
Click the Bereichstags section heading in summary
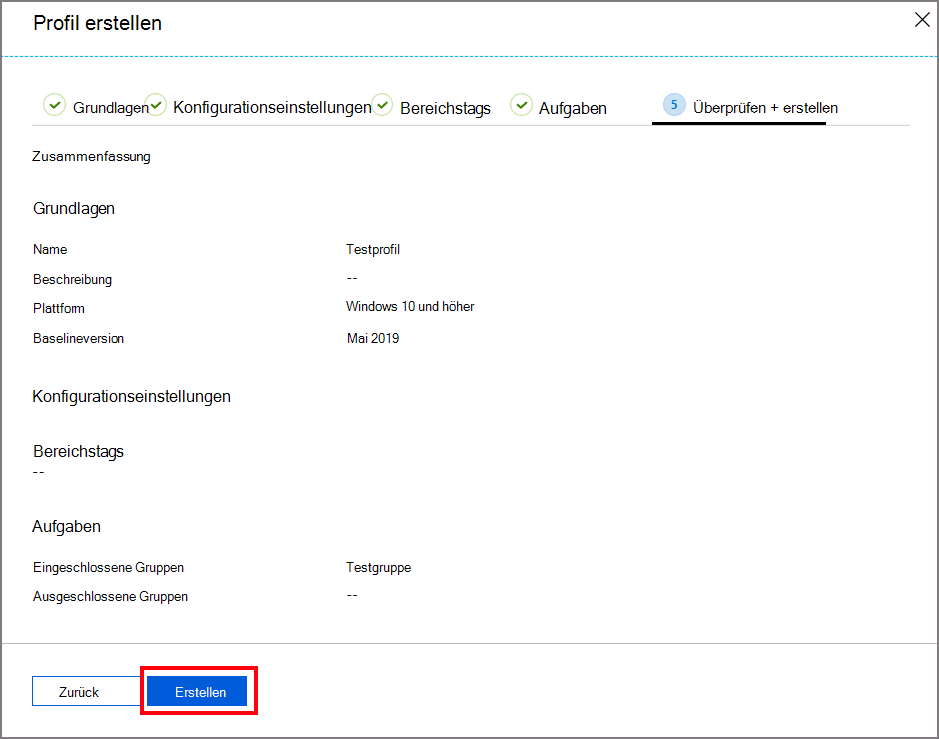[x=78, y=452]
